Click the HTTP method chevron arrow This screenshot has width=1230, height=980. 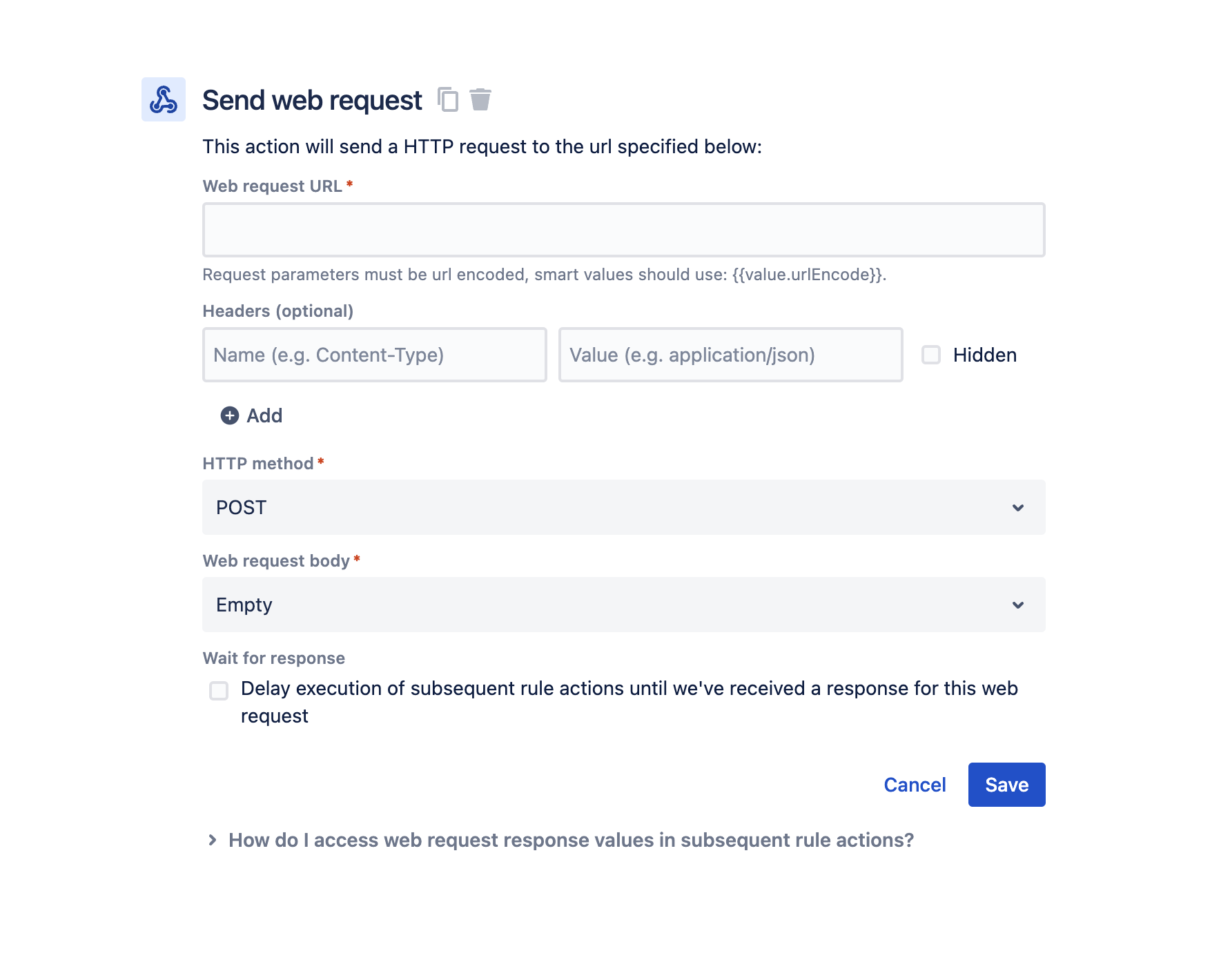[1018, 508]
